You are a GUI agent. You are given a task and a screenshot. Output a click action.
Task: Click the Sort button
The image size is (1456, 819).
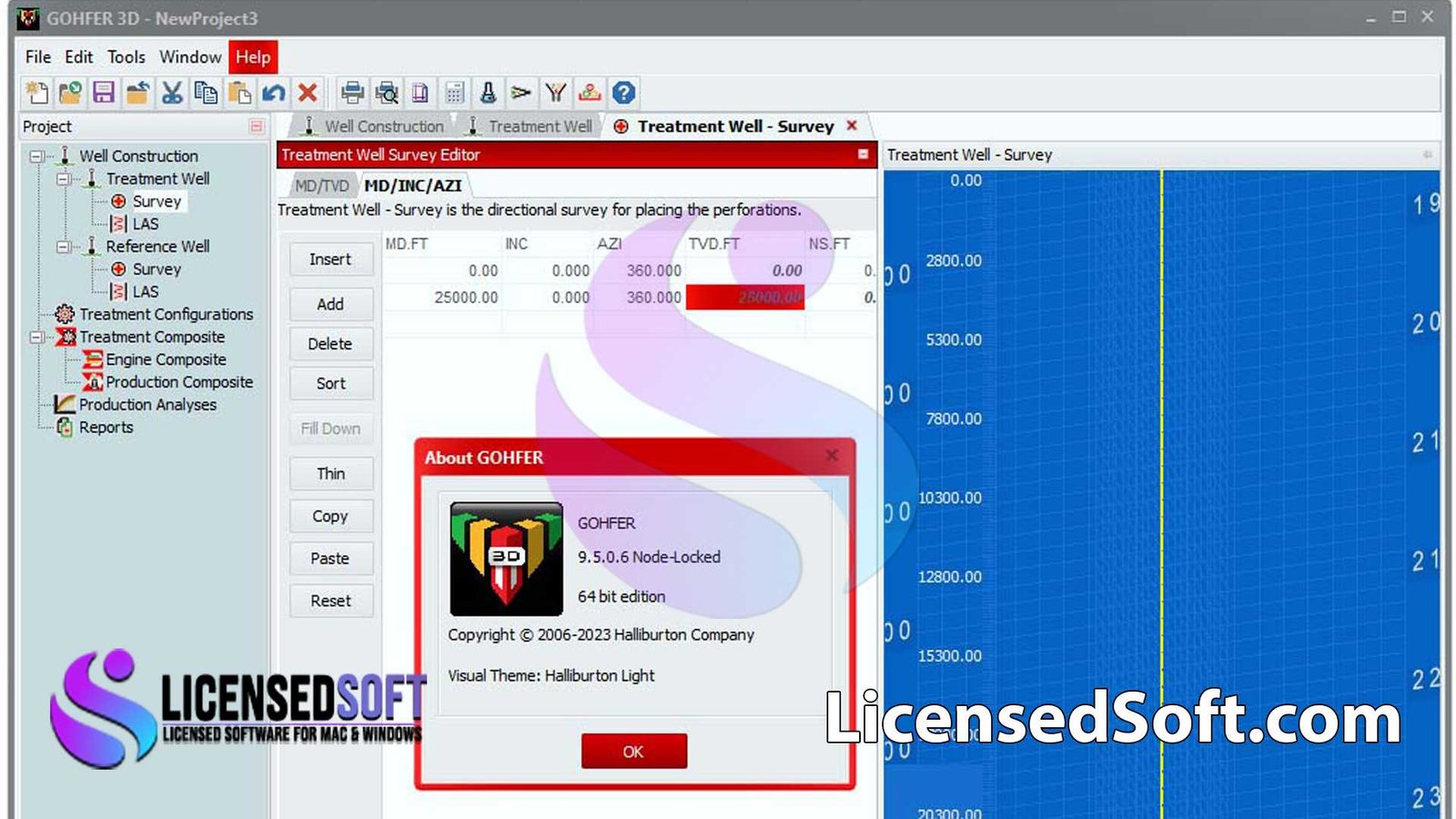click(330, 384)
